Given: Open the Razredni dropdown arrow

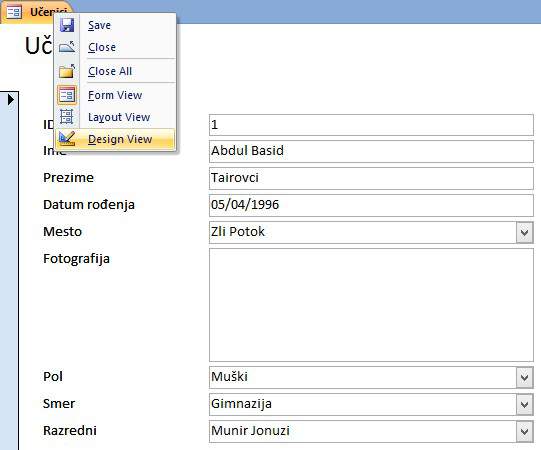Looking at the screenshot, I should 524,431.
